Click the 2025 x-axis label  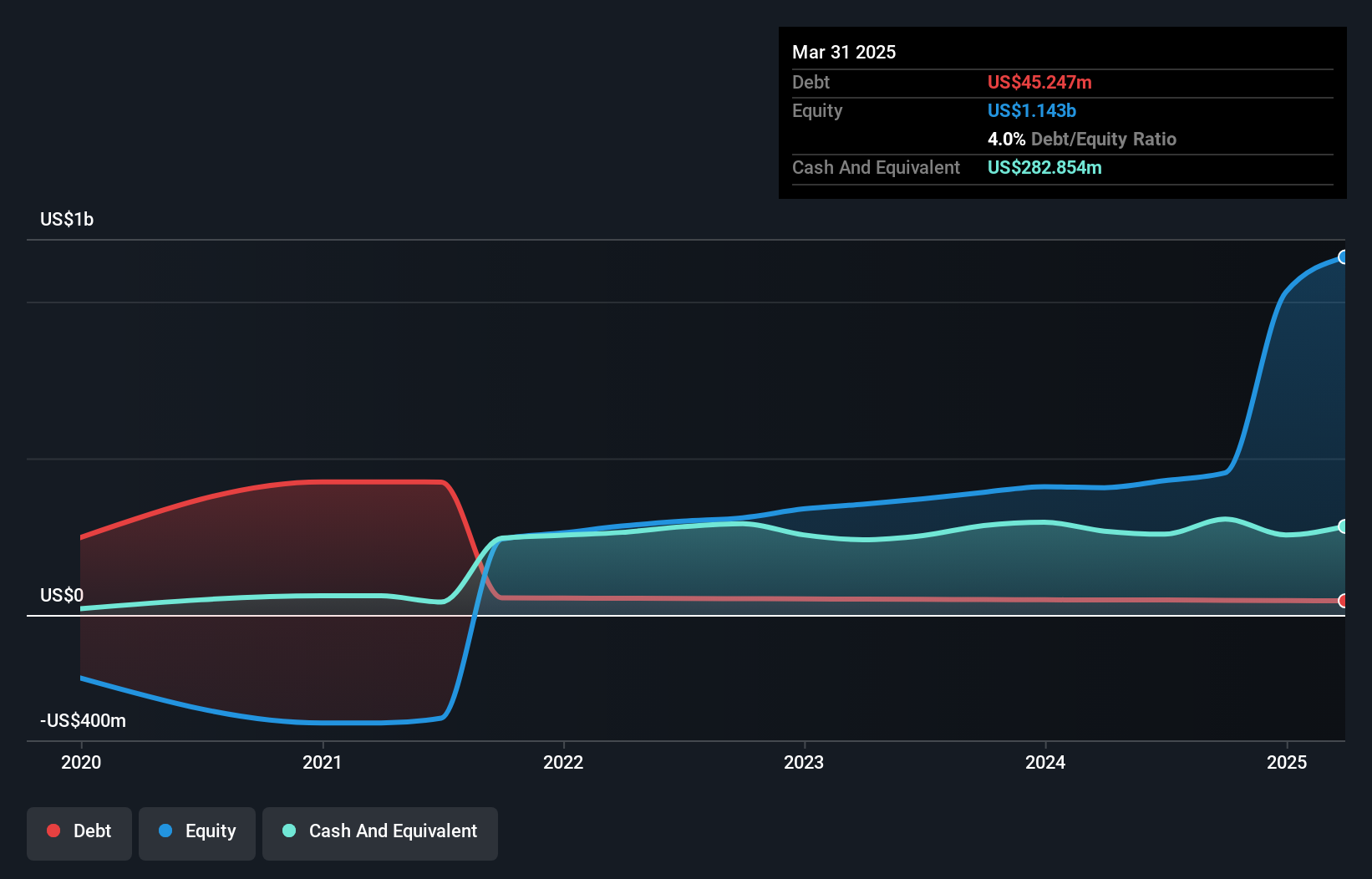1287,762
